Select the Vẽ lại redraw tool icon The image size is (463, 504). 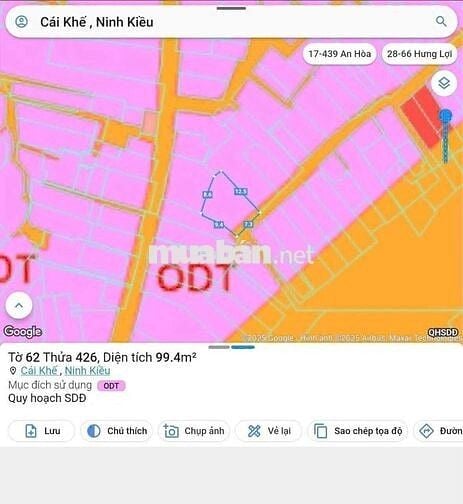[254, 431]
